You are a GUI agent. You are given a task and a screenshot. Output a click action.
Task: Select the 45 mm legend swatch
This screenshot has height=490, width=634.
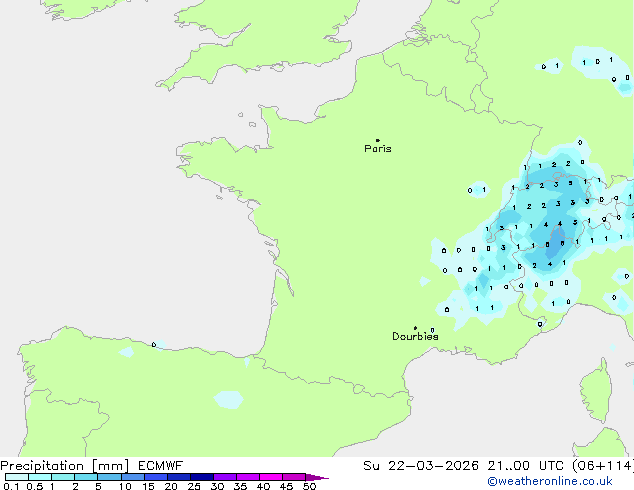tap(294, 477)
